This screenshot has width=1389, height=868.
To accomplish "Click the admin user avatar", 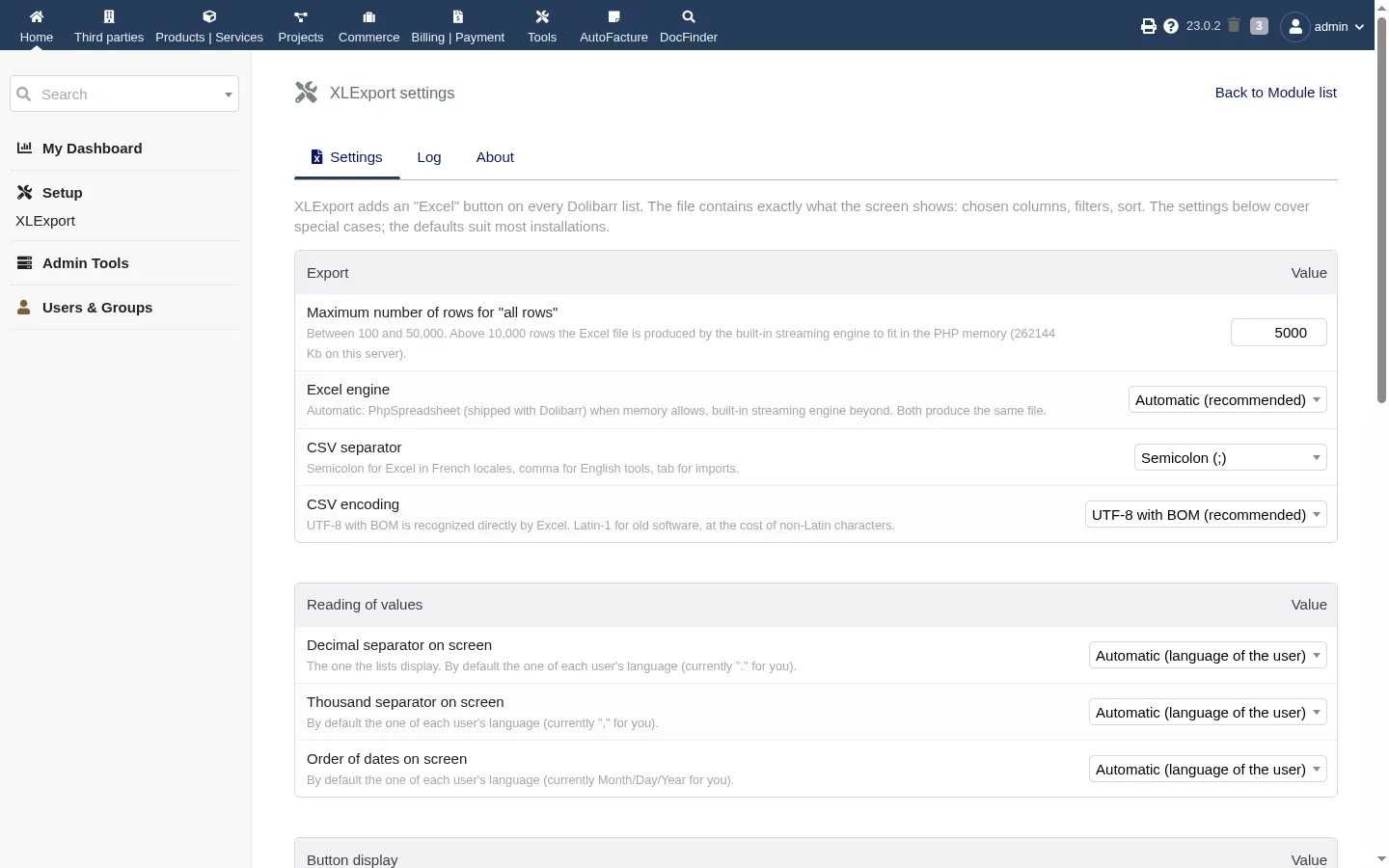I will (1295, 26).
